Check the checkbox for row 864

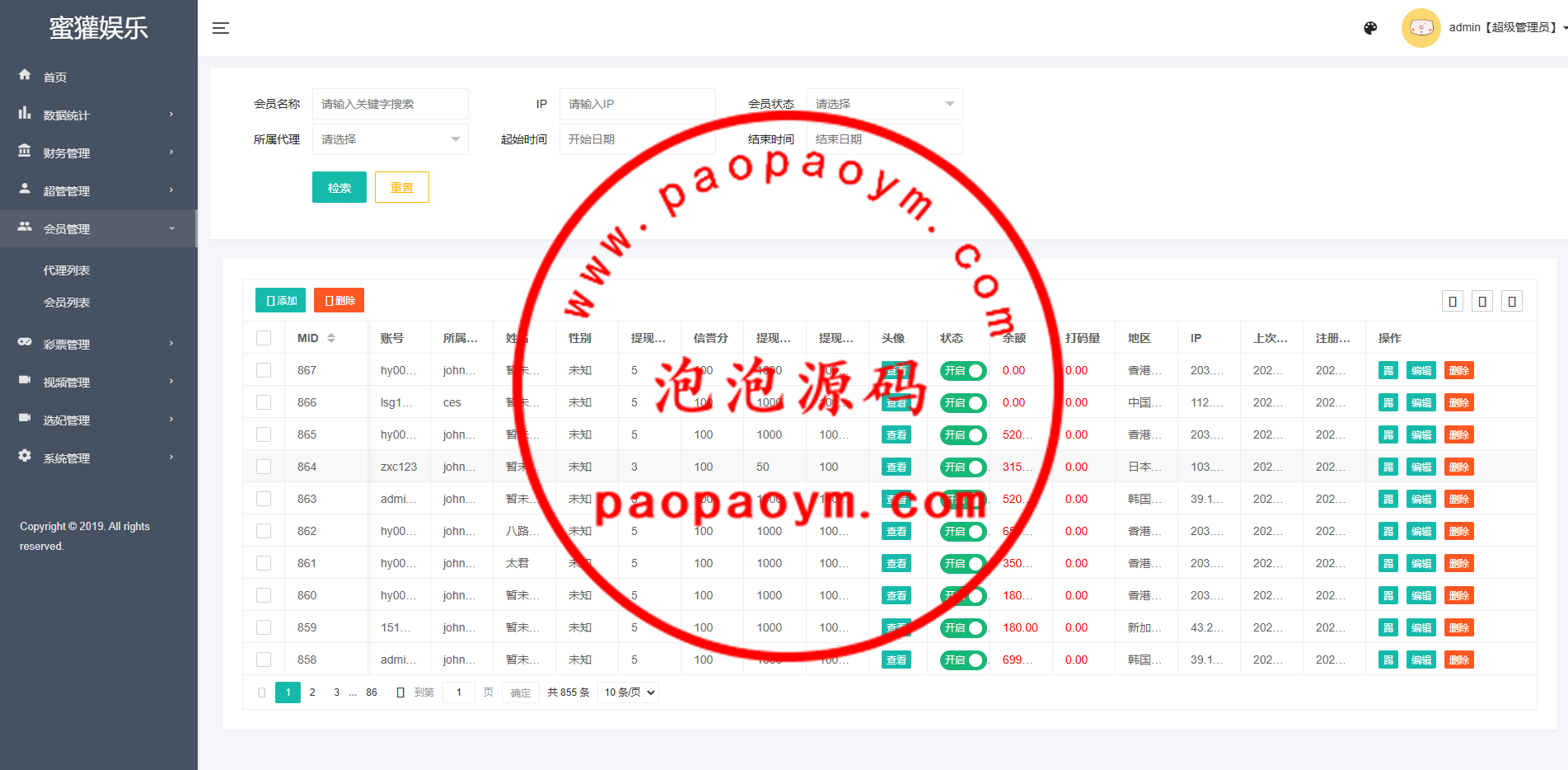[x=264, y=467]
